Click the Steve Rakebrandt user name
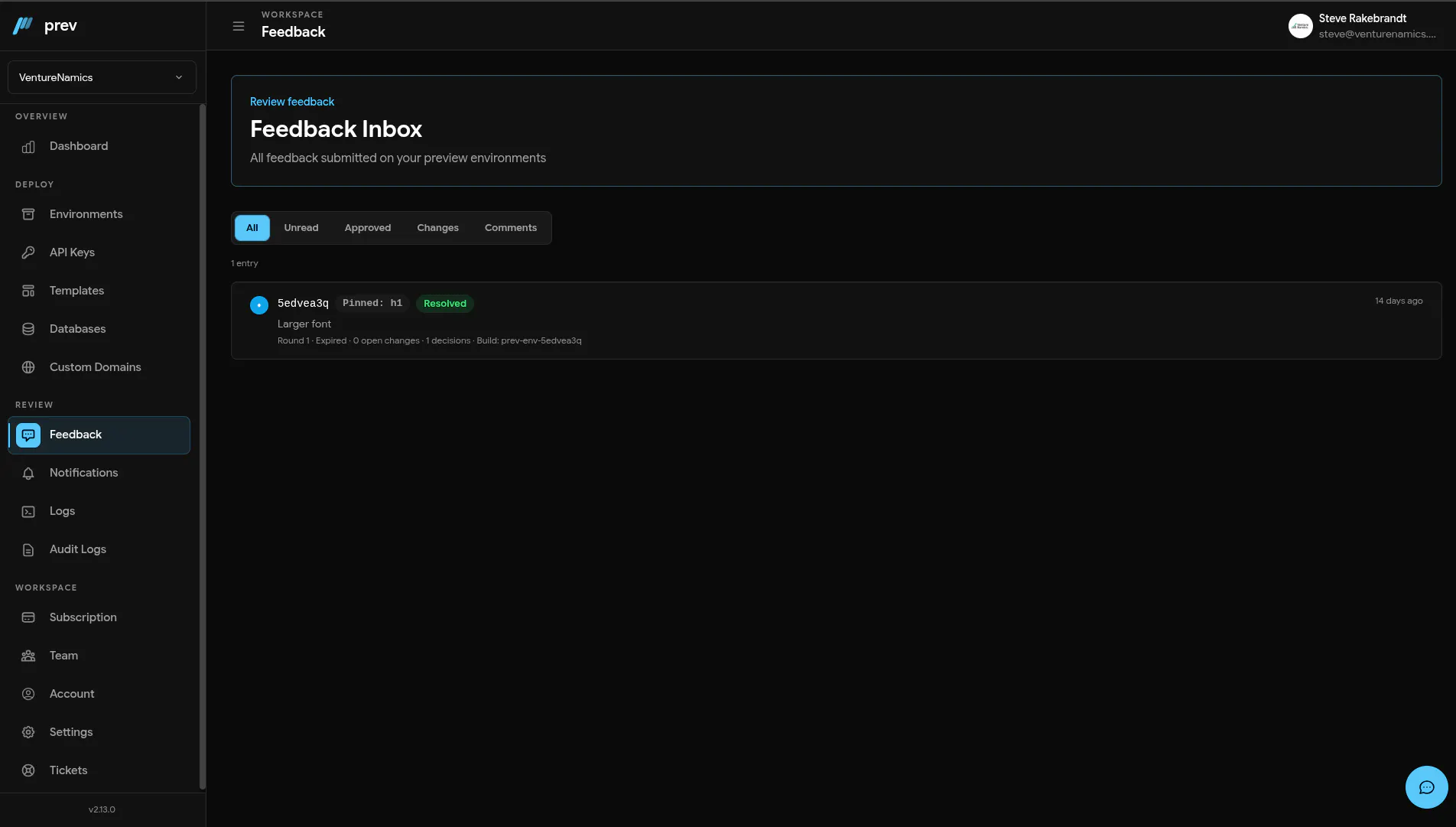The image size is (1456, 827). point(1362,18)
